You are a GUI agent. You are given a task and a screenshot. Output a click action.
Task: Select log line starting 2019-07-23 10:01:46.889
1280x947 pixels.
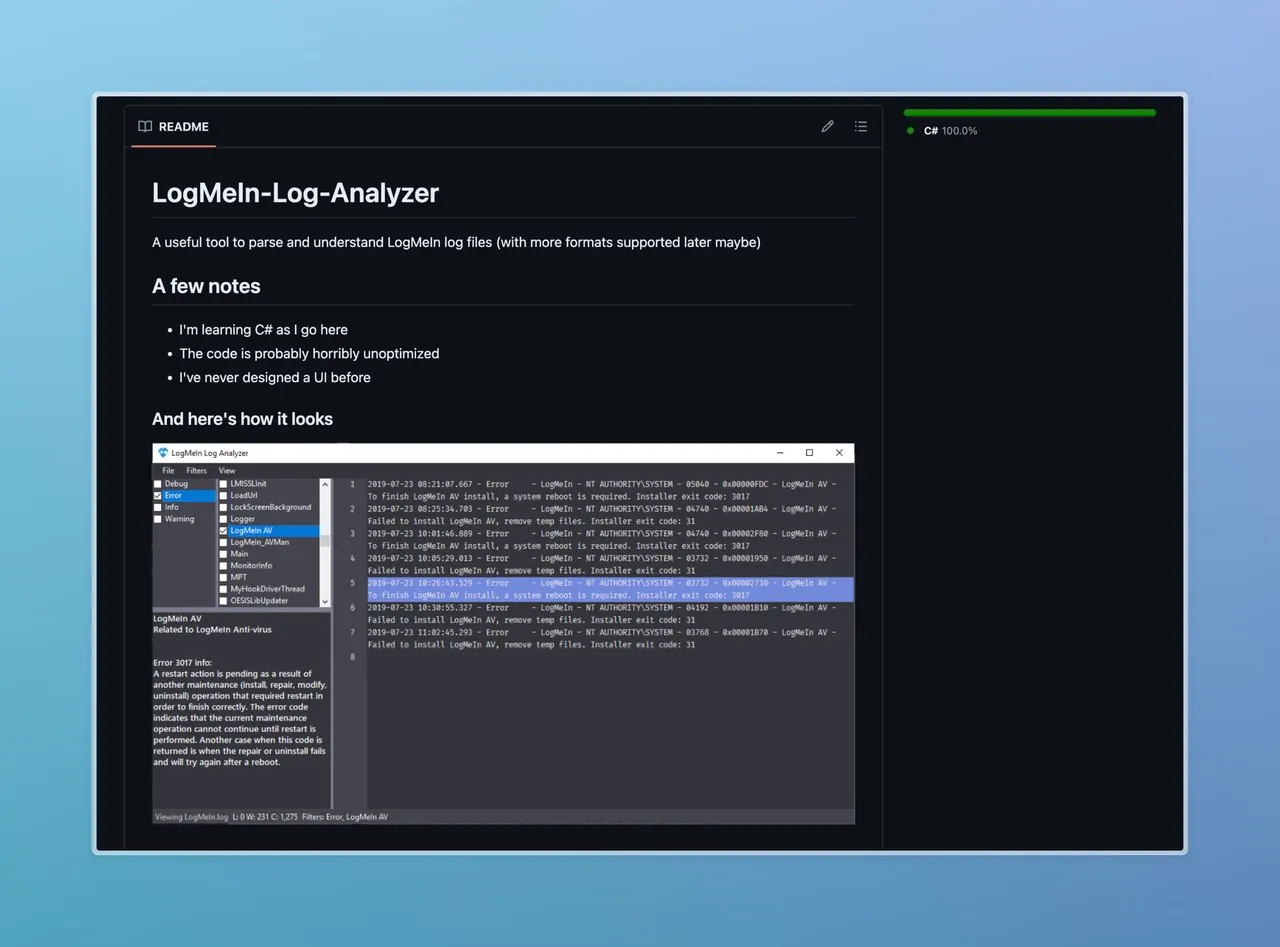click(x=602, y=540)
